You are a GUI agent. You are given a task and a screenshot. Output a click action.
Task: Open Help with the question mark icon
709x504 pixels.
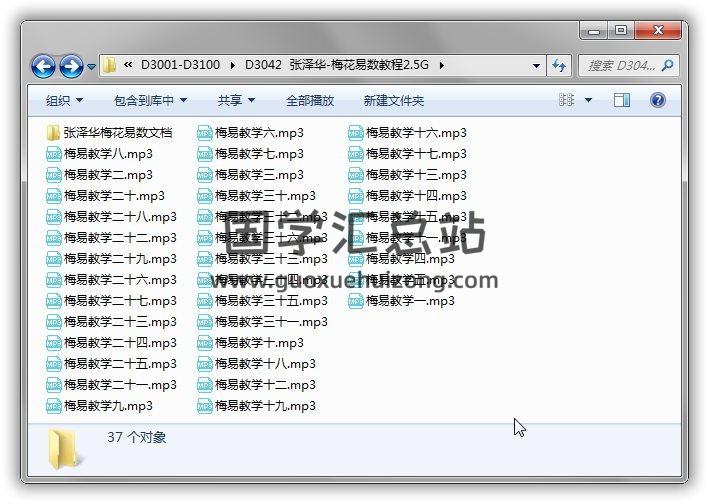click(x=657, y=100)
